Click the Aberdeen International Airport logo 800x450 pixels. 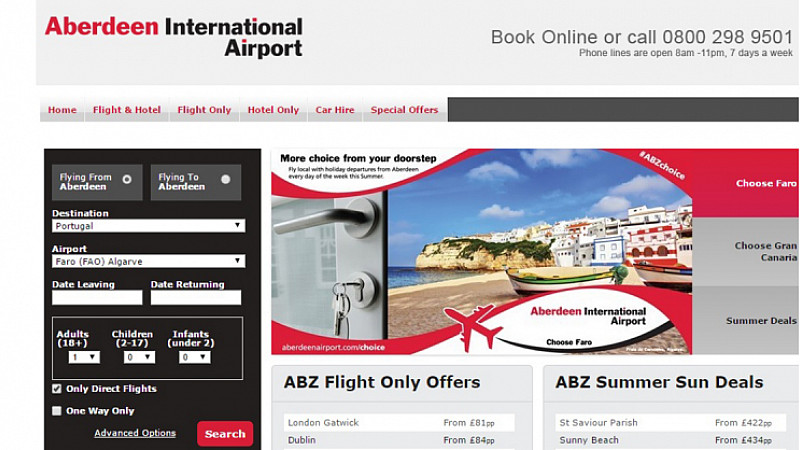coord(173,37)
